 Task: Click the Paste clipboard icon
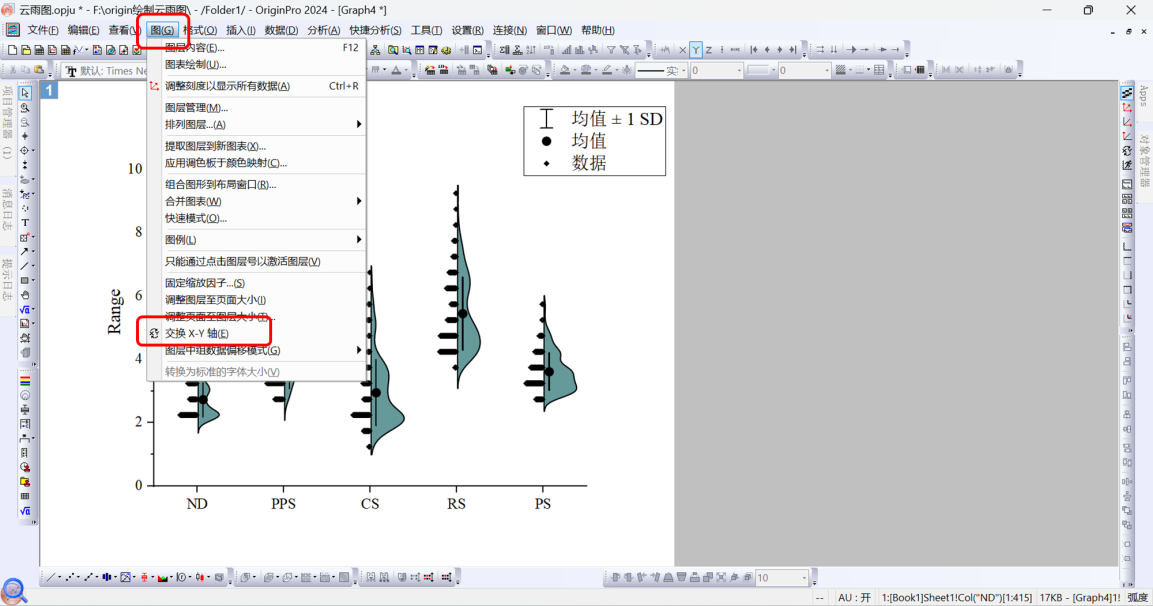(40, 70)
